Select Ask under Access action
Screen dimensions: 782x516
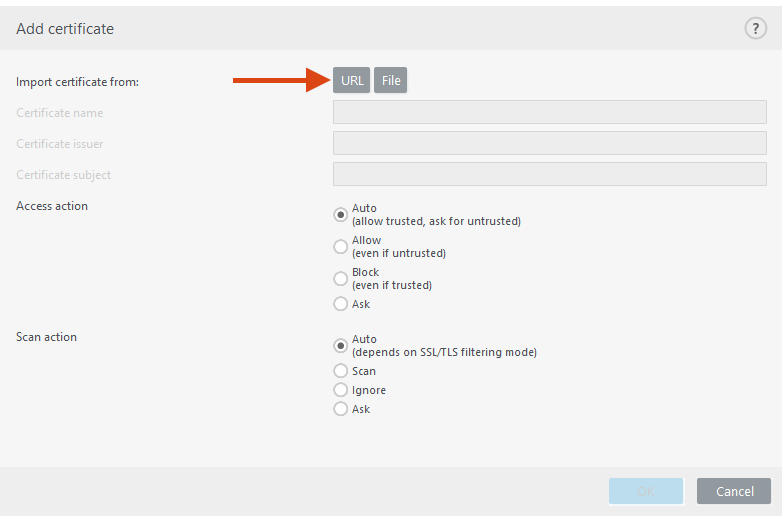[341, 304]
